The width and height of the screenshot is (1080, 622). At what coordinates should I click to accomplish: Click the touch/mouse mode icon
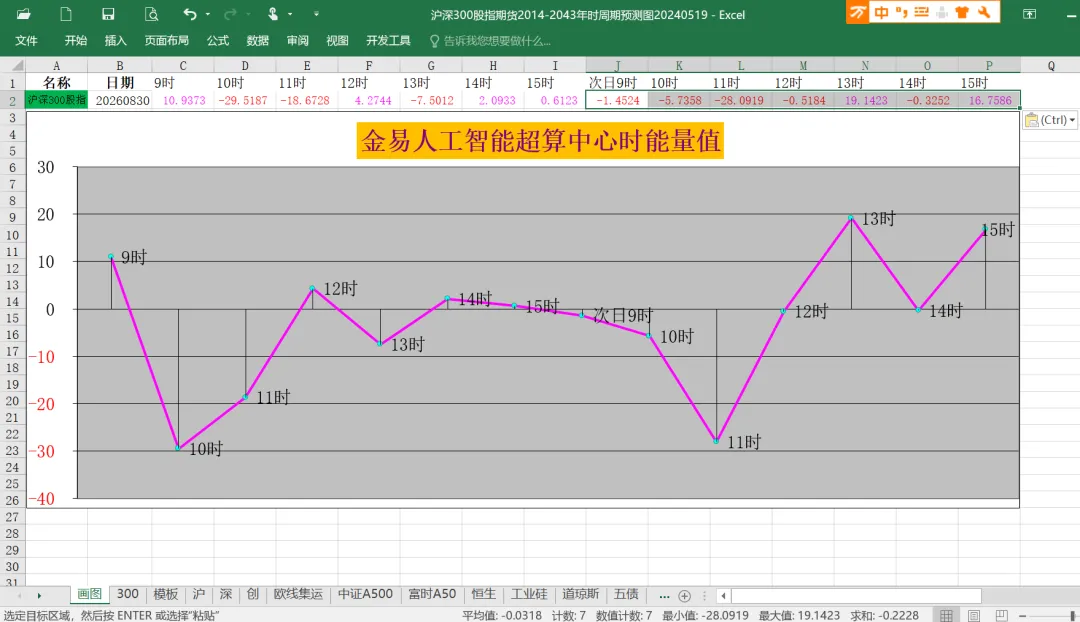coord(273,14)
